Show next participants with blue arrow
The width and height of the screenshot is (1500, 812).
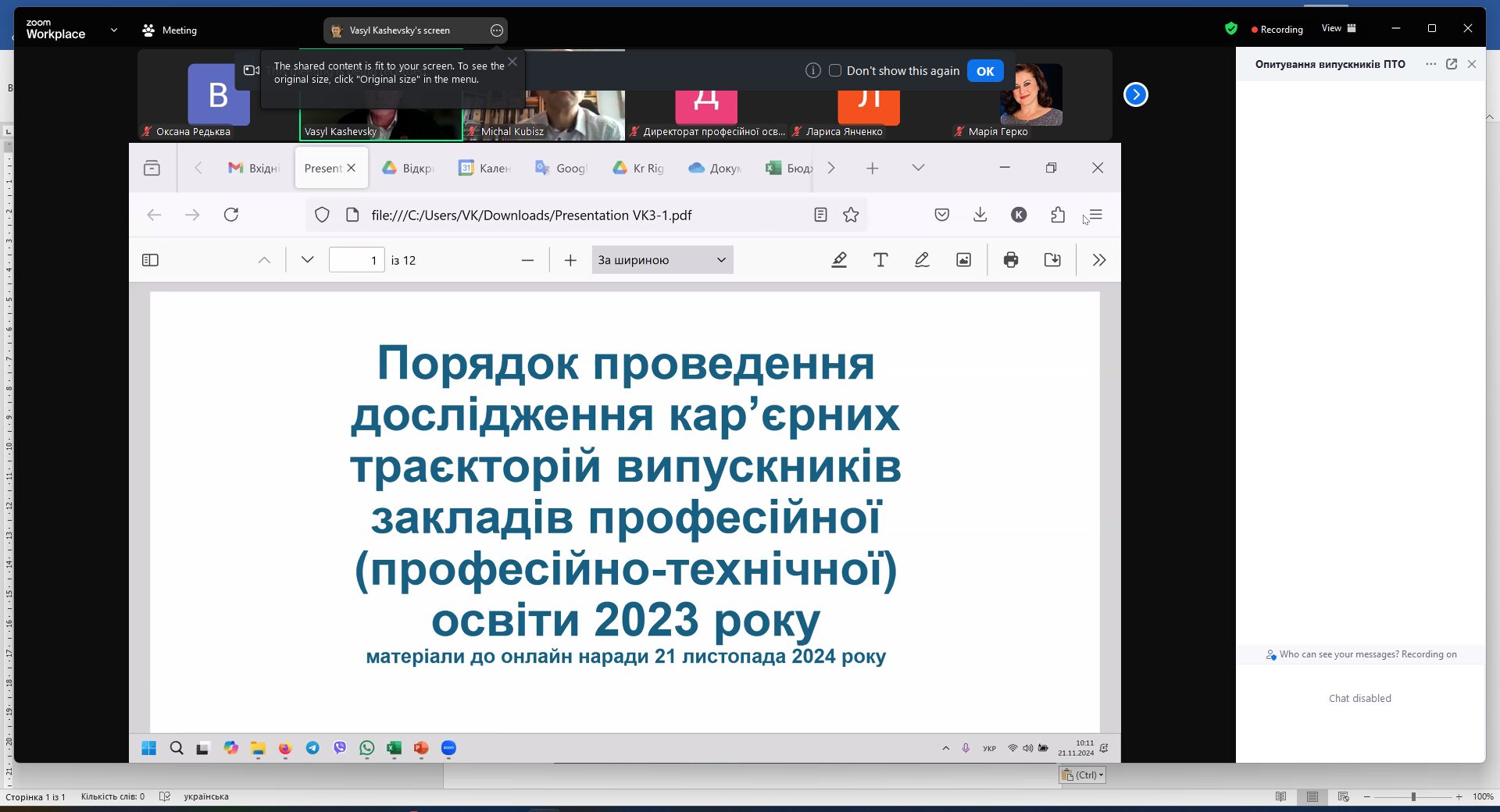pos(1135,94)
